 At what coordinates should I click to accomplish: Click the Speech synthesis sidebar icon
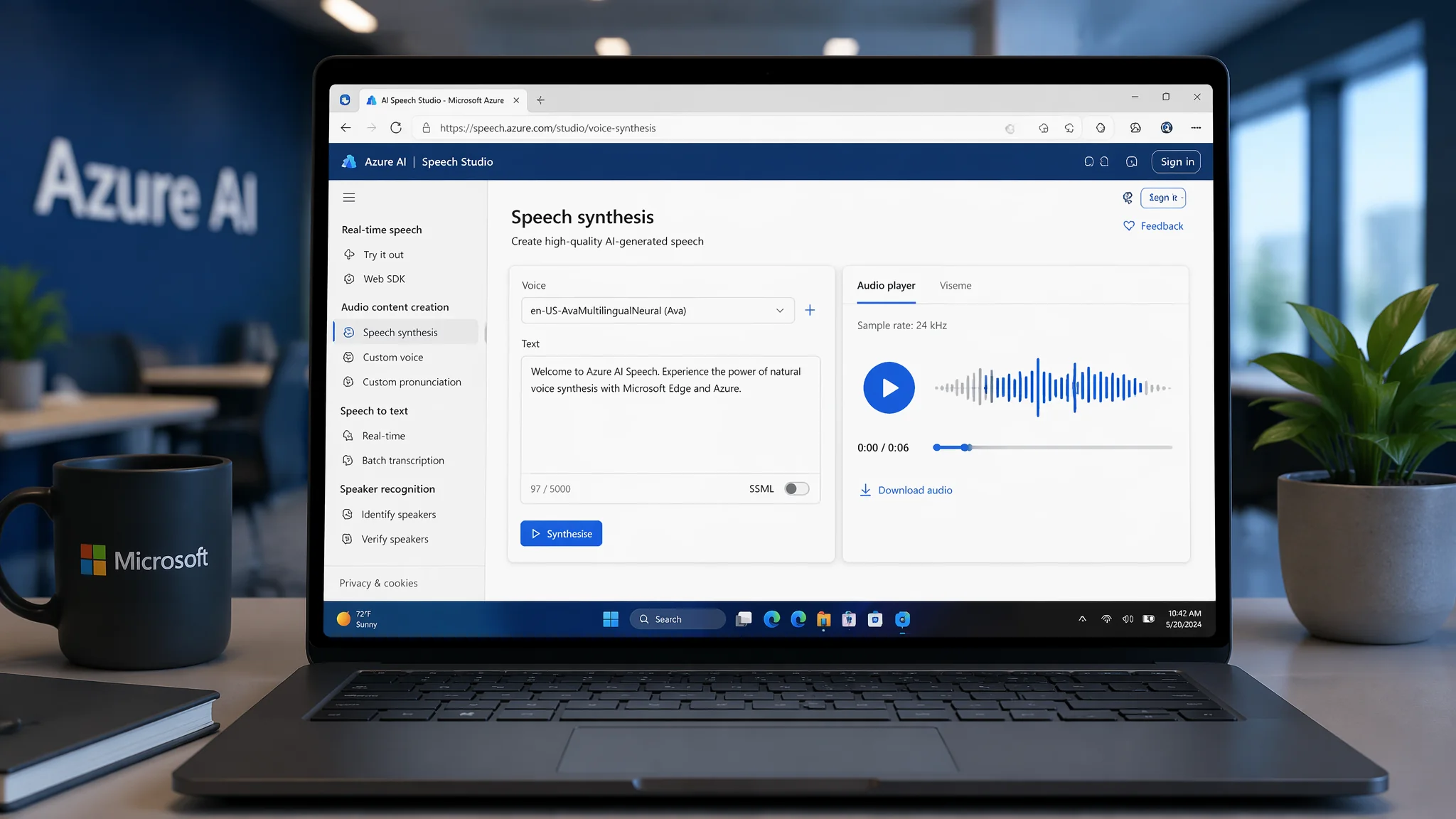tap(349, 332)
